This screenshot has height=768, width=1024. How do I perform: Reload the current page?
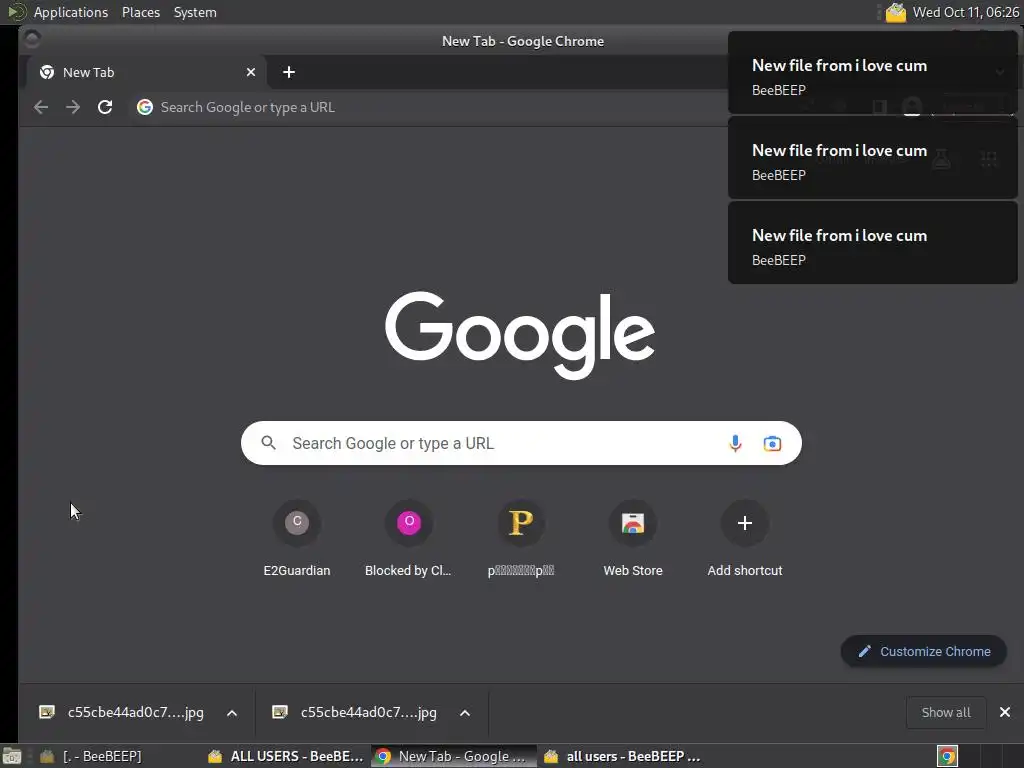tap(105, 107)
